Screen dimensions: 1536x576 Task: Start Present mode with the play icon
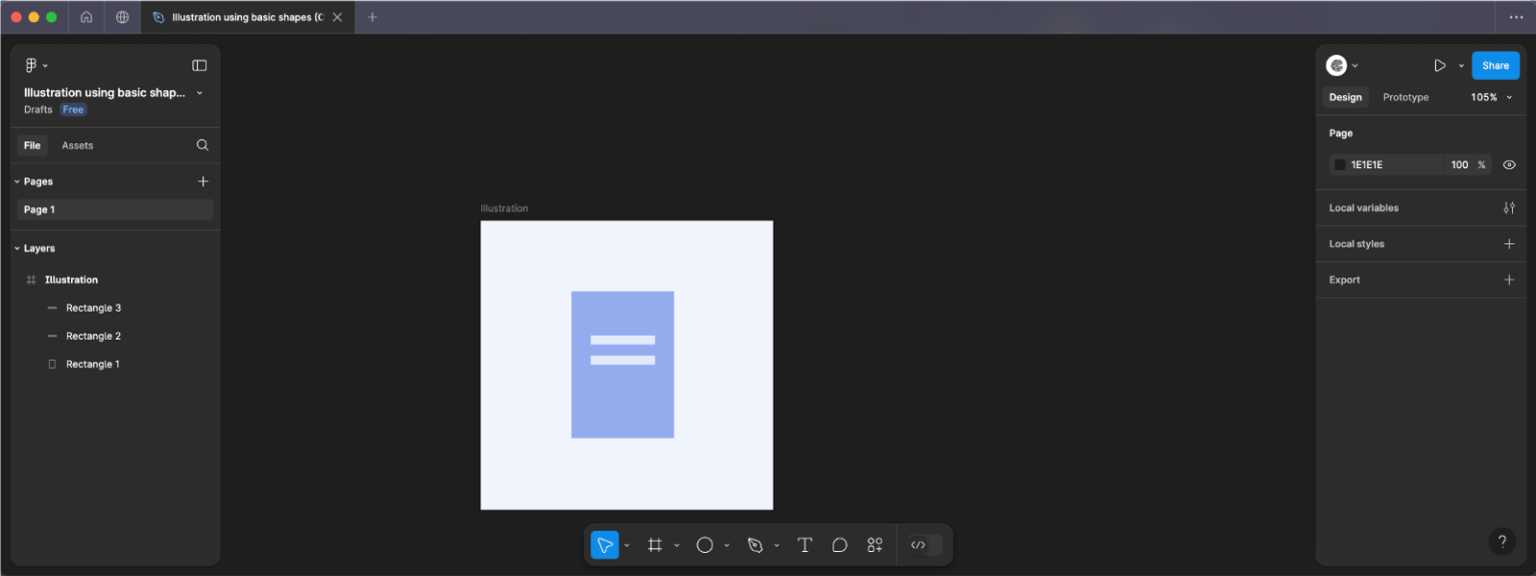(1440, 65)
